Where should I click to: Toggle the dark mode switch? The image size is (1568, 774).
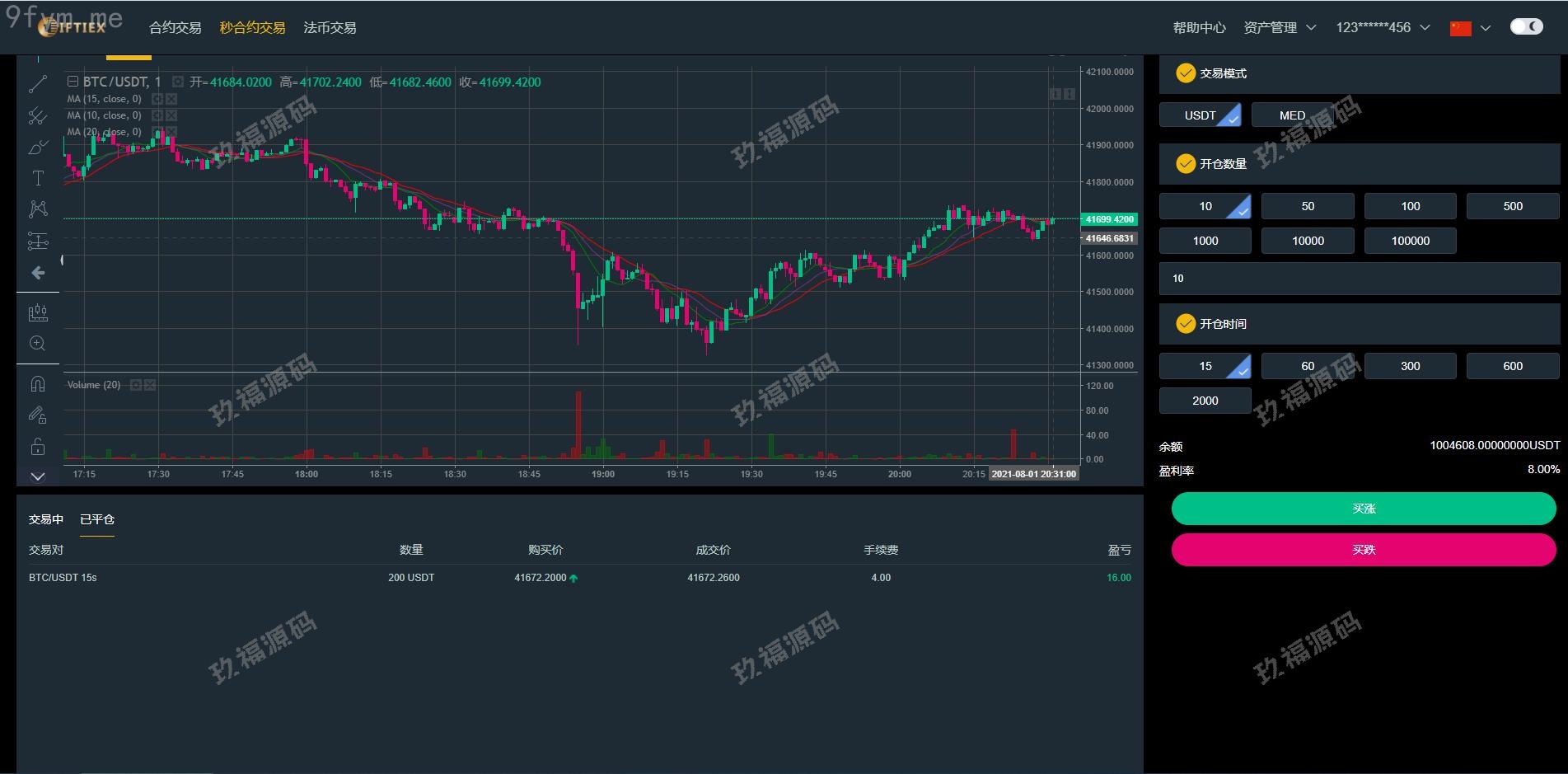pyautogui.click(x=1526, y=27)
